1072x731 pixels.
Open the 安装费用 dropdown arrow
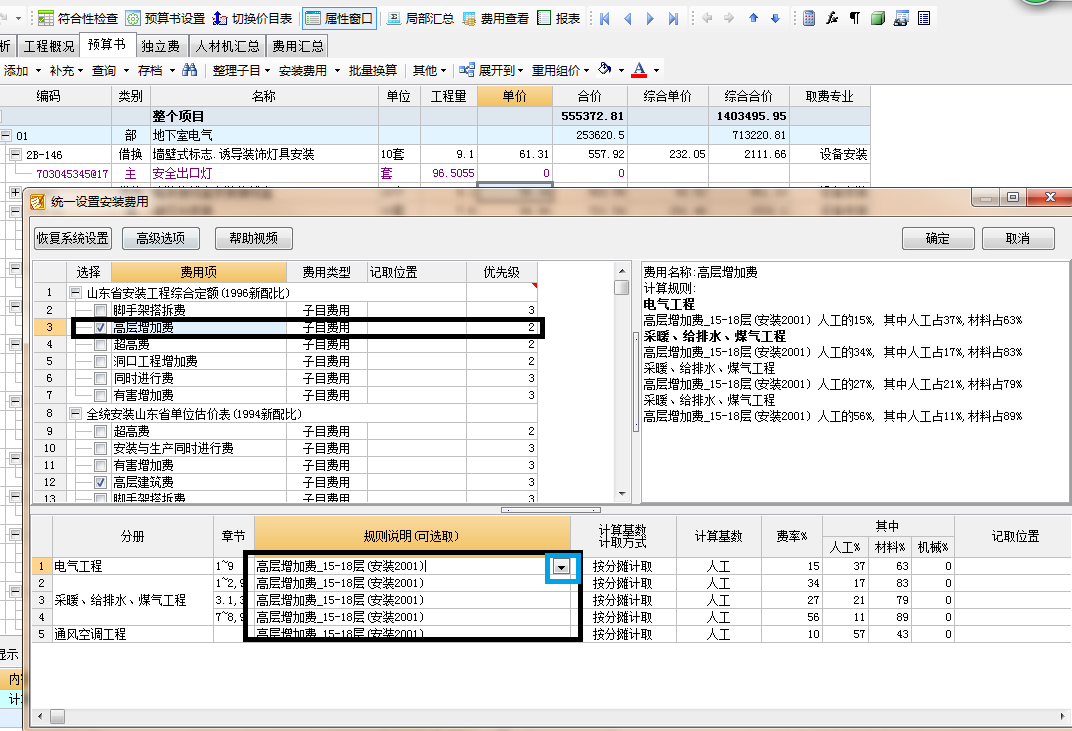(x=337, y=70)
